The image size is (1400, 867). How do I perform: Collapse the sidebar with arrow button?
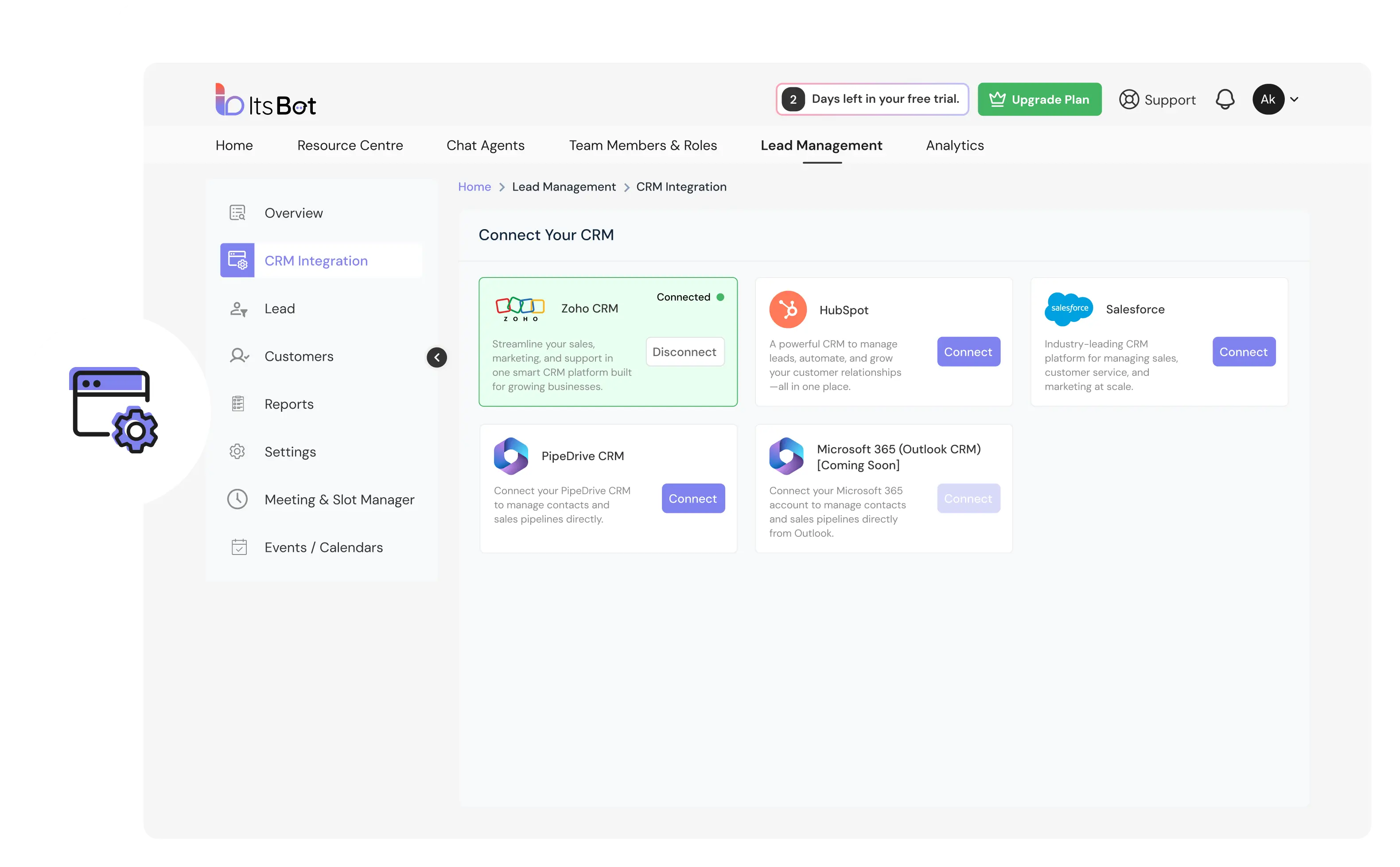(437, 357)
